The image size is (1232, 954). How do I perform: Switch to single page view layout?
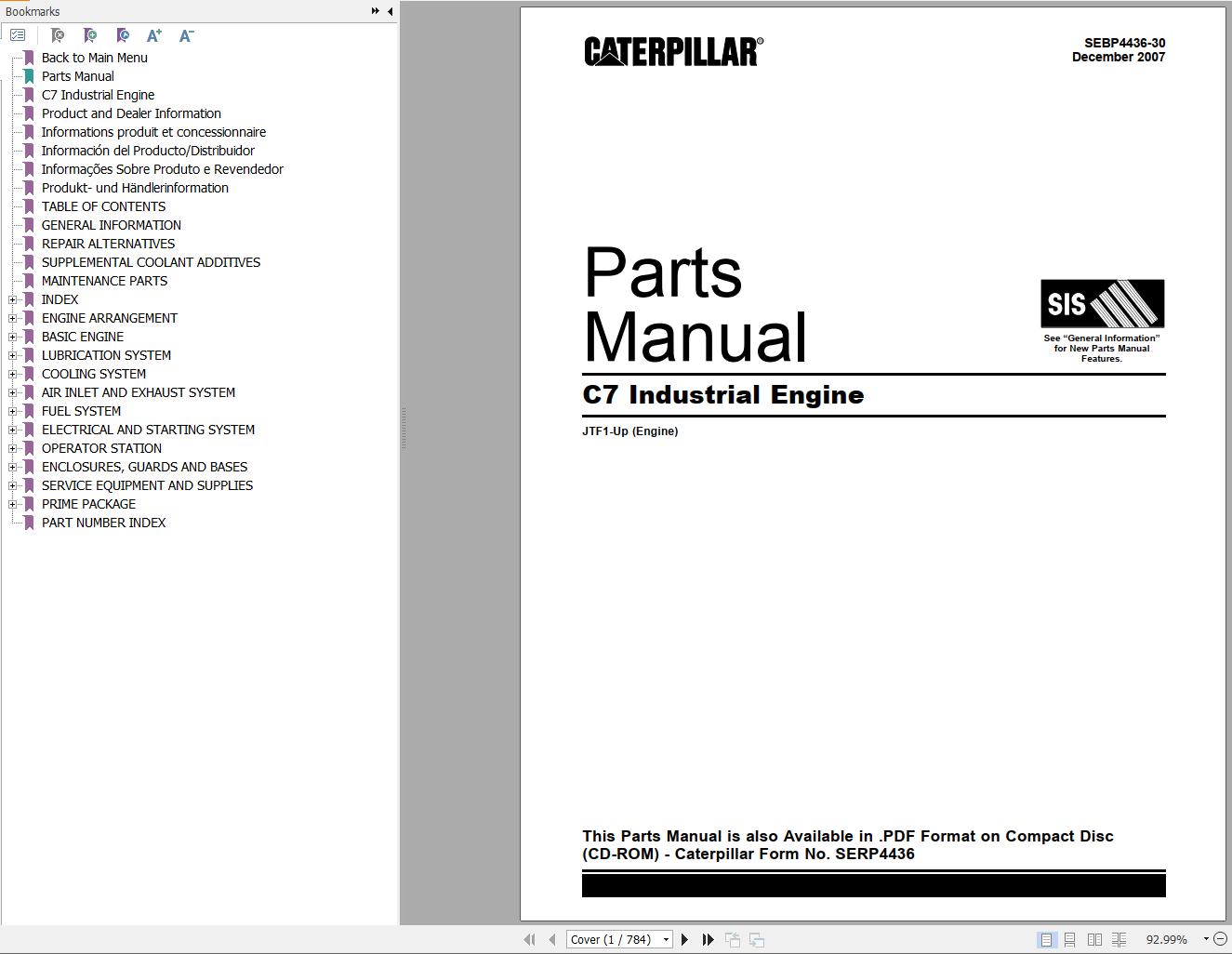pos(1046,939)
